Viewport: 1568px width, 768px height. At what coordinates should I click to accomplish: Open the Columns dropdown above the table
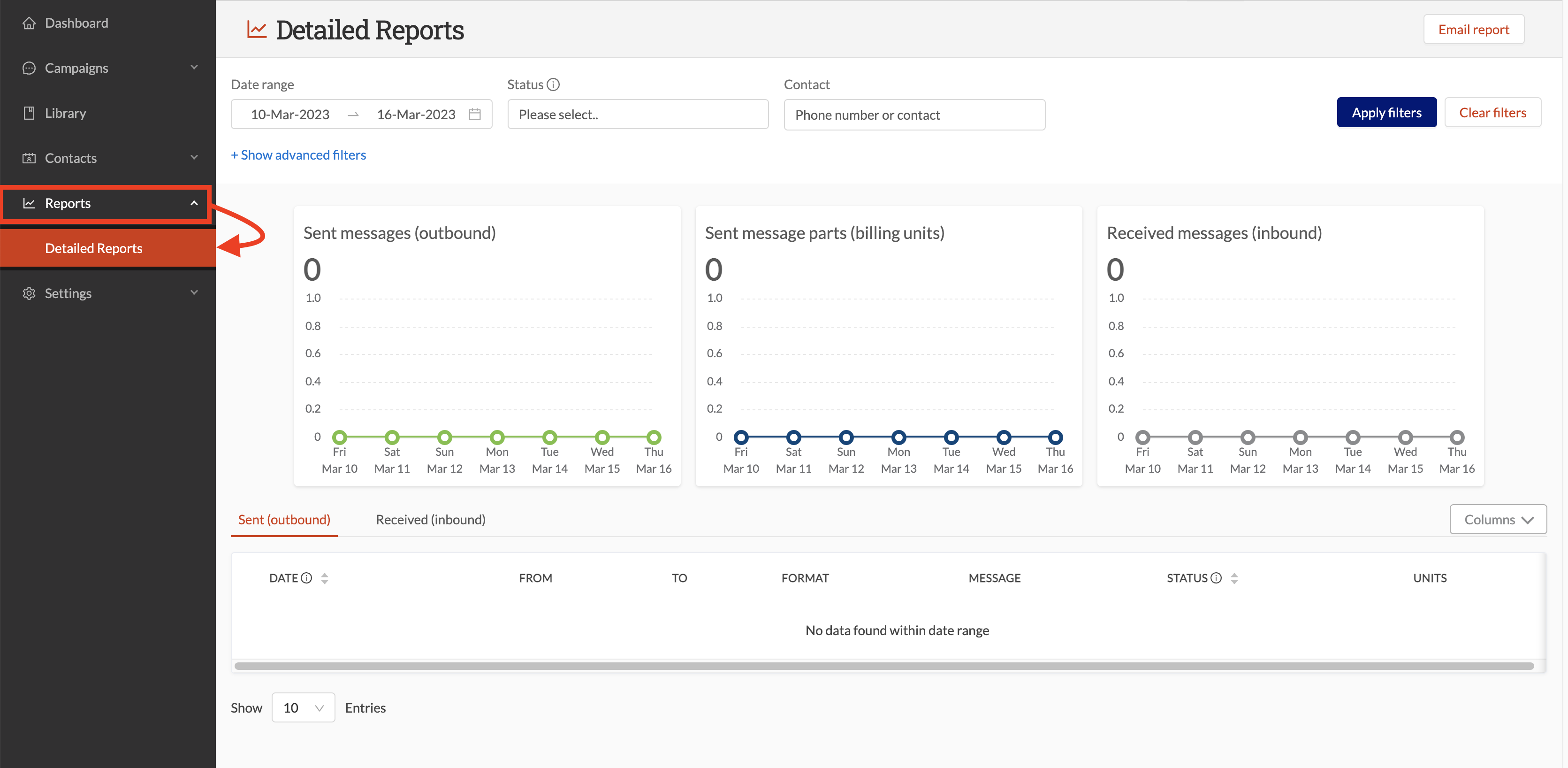(1498, 519)
